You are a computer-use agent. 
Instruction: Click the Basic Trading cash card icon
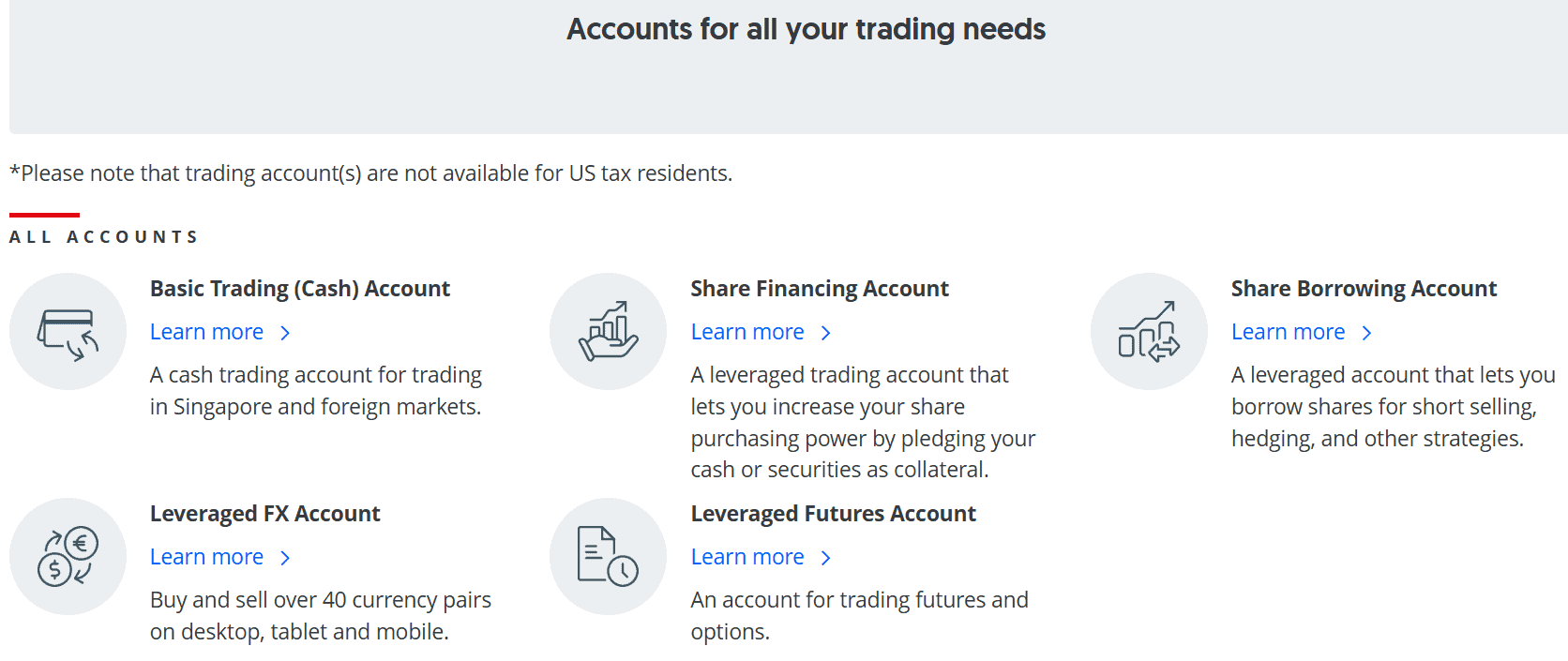[68, 331]
